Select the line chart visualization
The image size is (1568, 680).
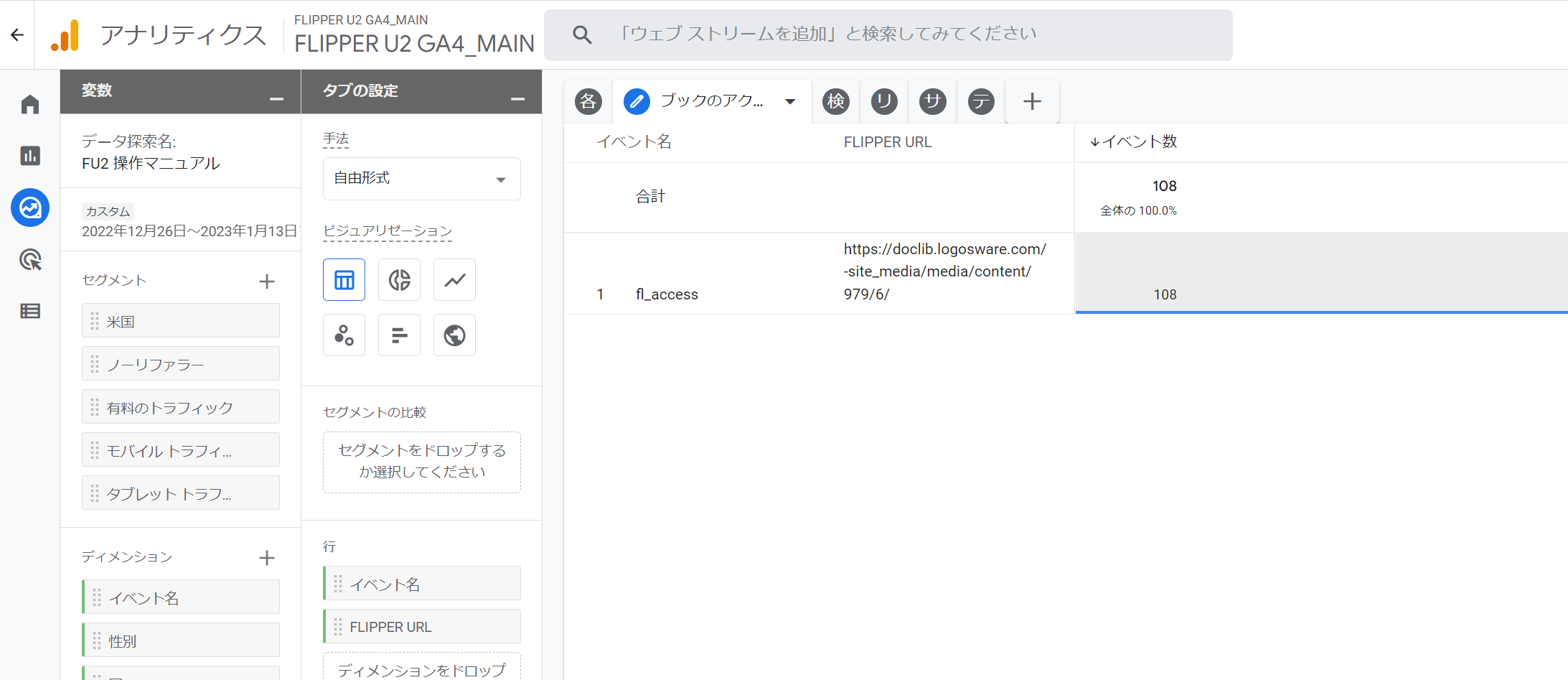[x=455, y=280]
